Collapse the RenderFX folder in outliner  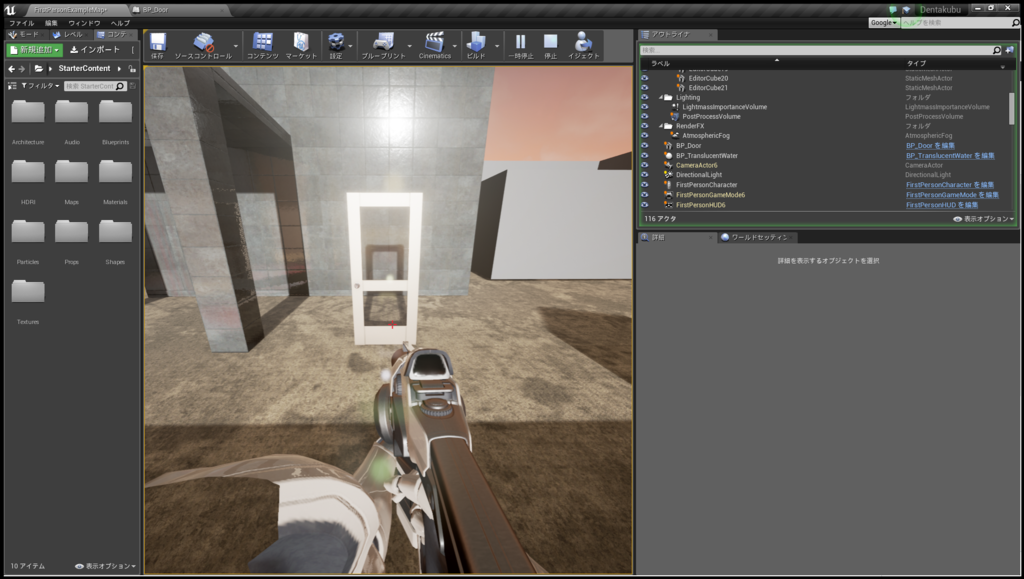(661, 126)
